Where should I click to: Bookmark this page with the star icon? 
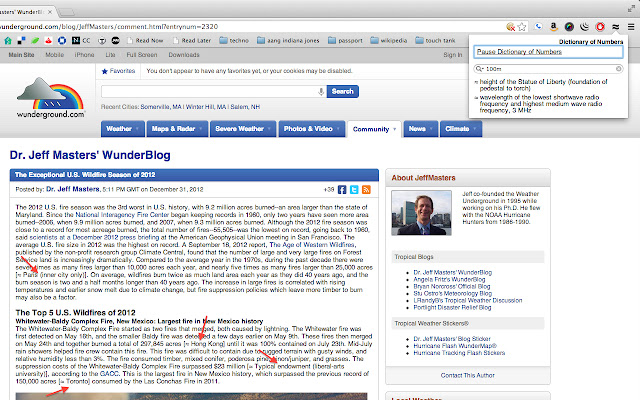pyautogui.click(x=522, y=27)
